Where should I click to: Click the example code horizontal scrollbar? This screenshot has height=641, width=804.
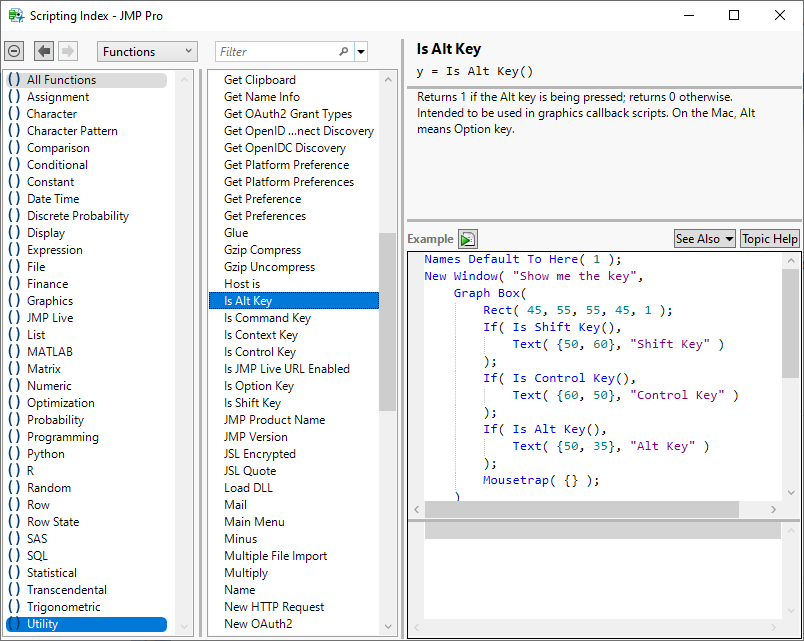pos(580,509)
